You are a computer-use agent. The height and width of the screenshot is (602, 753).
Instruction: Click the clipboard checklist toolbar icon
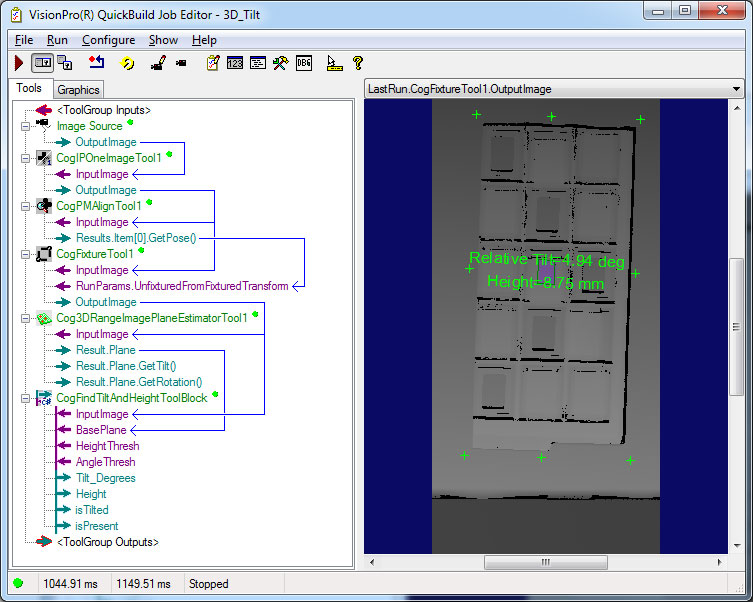[x=213, y=63]
